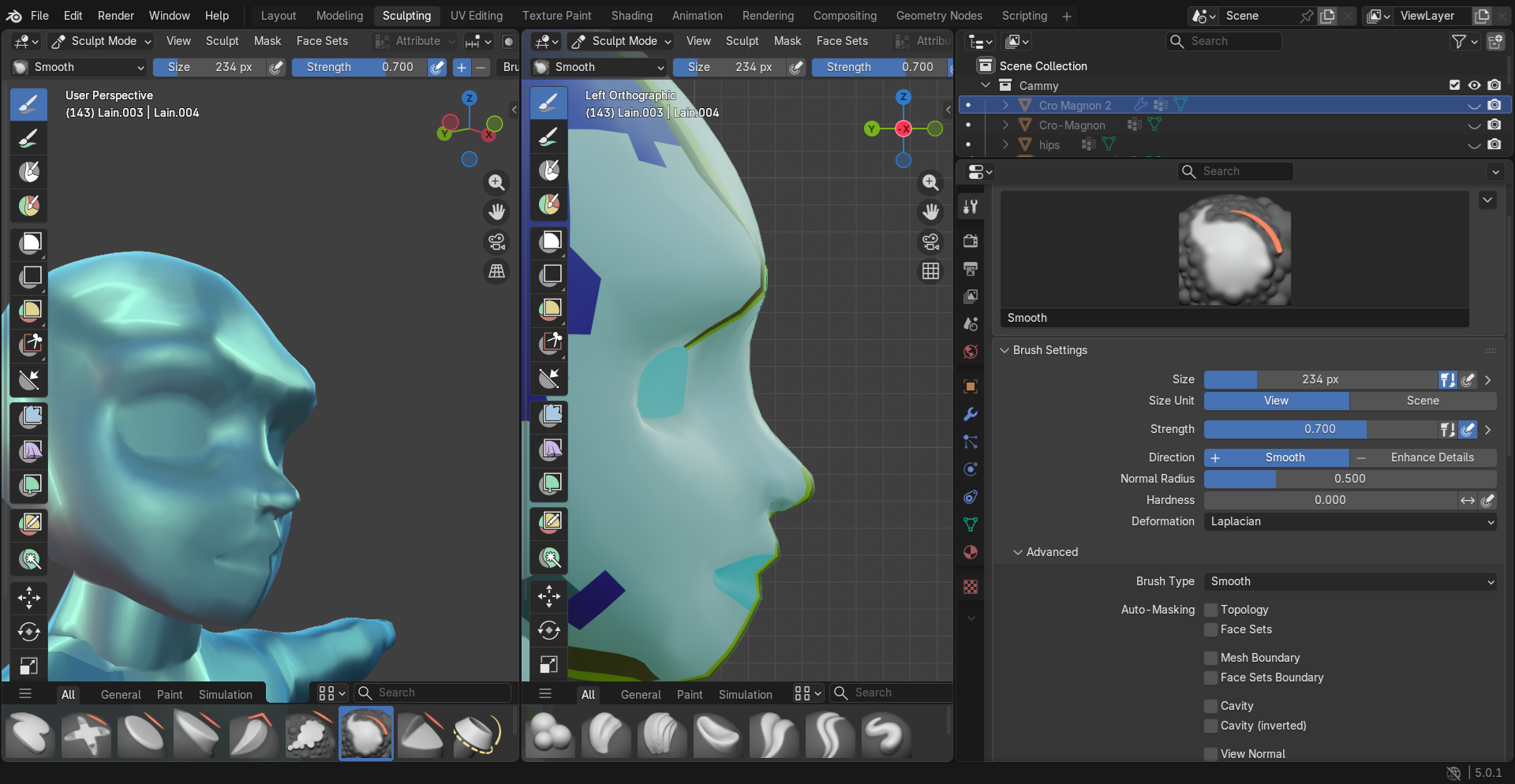Enable Cavity auto-masking checkbox
Screen dimensions: 1515x784
1210,706
